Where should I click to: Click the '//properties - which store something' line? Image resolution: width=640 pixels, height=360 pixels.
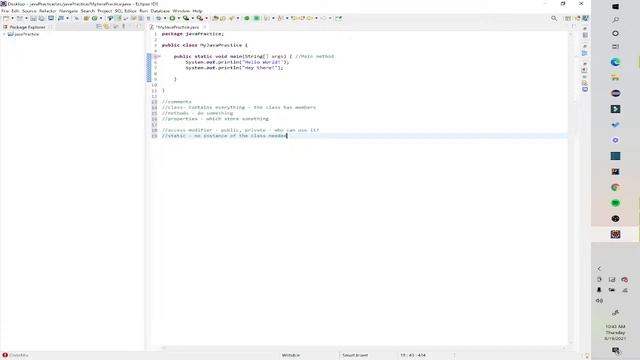[x=215, y=119]
